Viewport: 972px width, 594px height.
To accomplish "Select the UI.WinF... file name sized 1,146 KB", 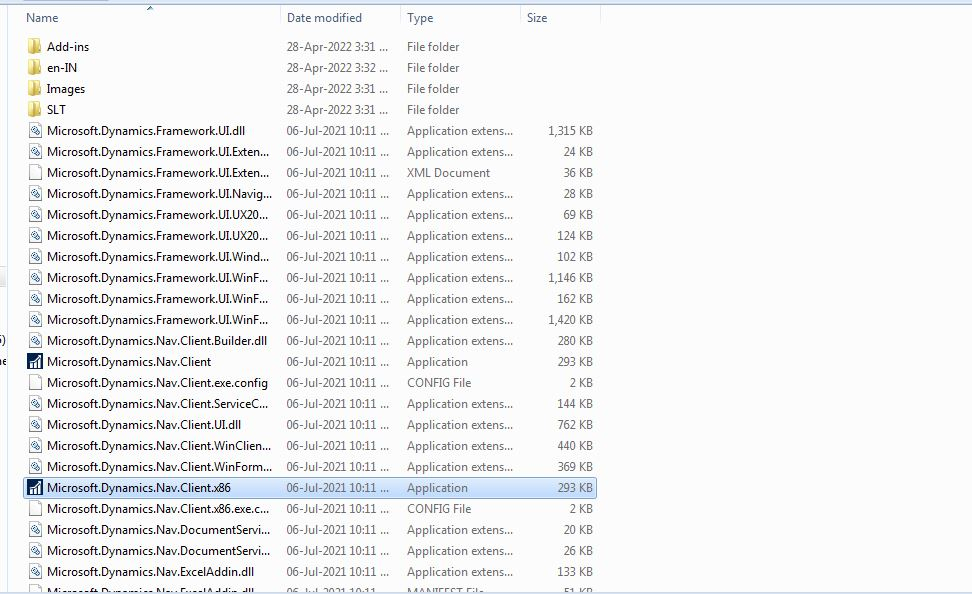I will pos(157,278).
